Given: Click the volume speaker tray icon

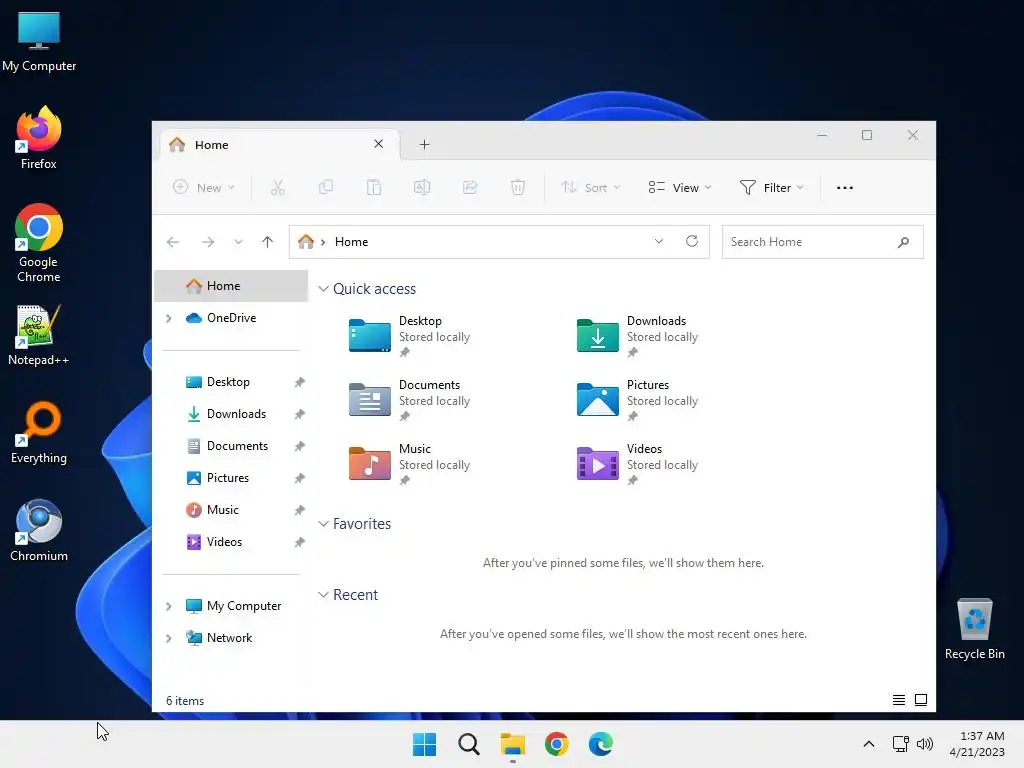Looking at the screenshot, I should [925, 744].
